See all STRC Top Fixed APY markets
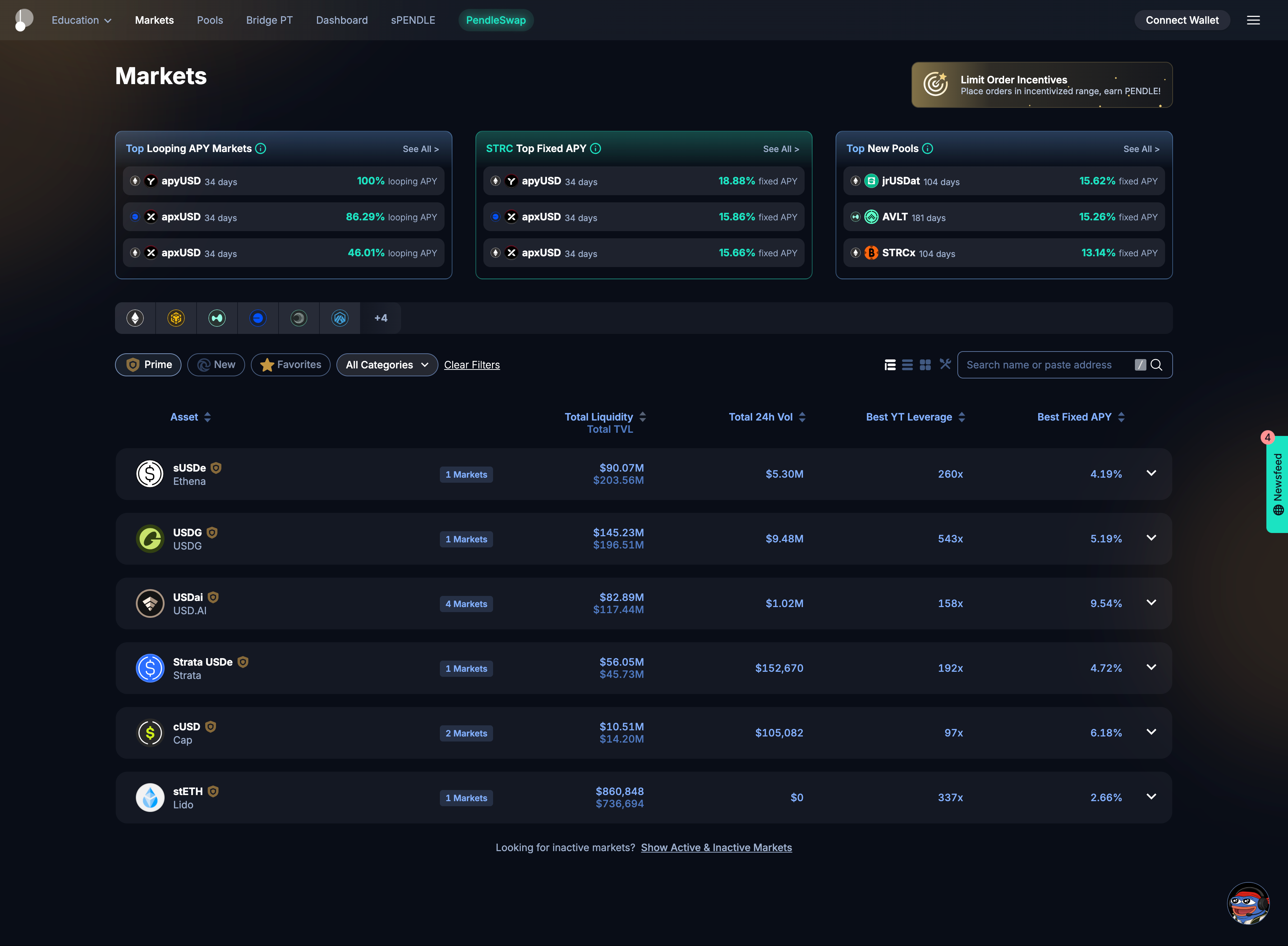This screenshot has width=1288, height=946. point(781,149)
